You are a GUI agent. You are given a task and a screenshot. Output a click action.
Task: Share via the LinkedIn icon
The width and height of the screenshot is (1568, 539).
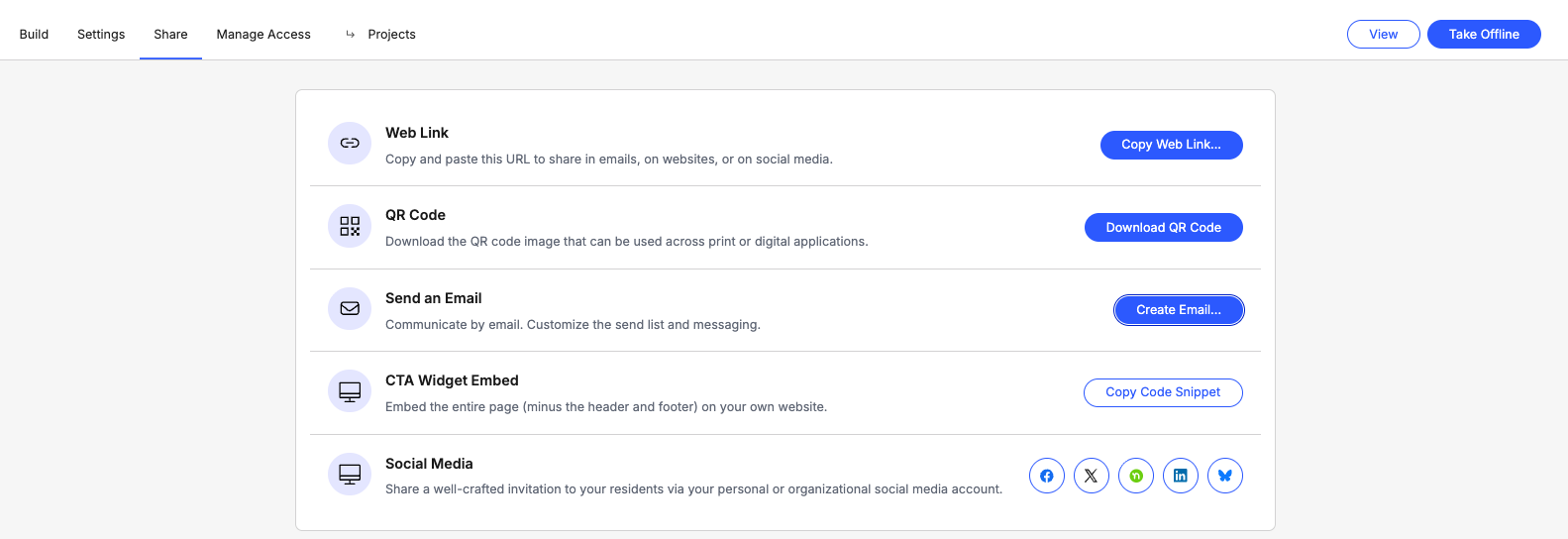1180,476
